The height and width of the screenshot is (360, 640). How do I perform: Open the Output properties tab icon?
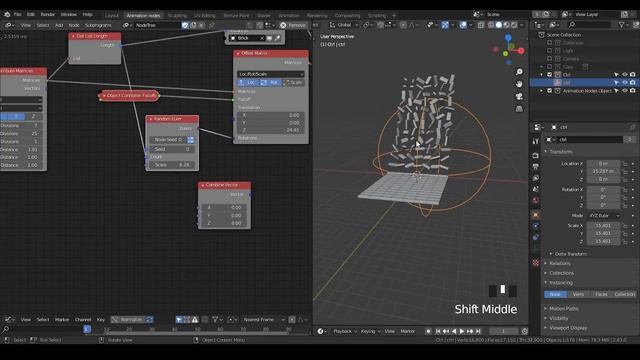tap(536, 167)
